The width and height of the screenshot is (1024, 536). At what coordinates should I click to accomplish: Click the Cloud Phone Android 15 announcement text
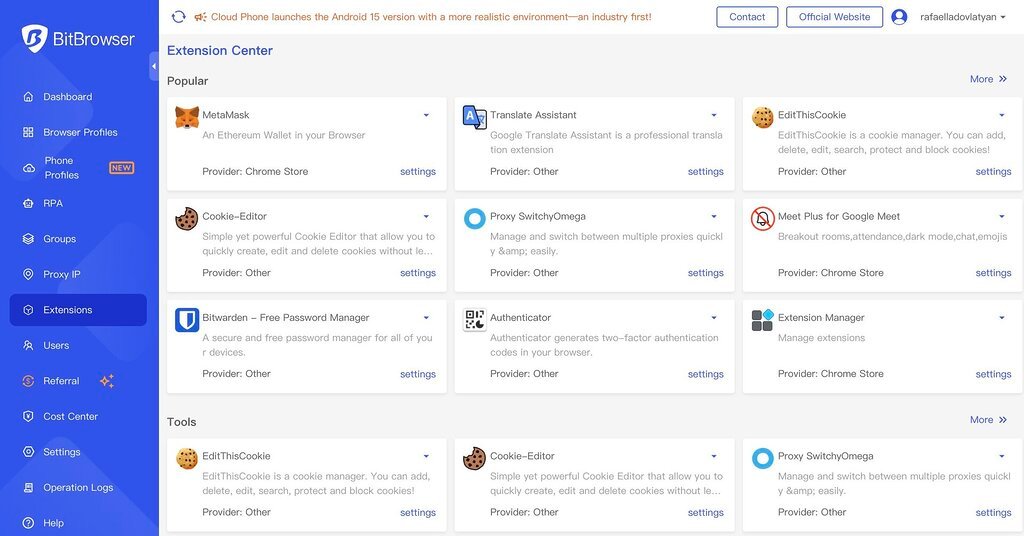point(431,17)
